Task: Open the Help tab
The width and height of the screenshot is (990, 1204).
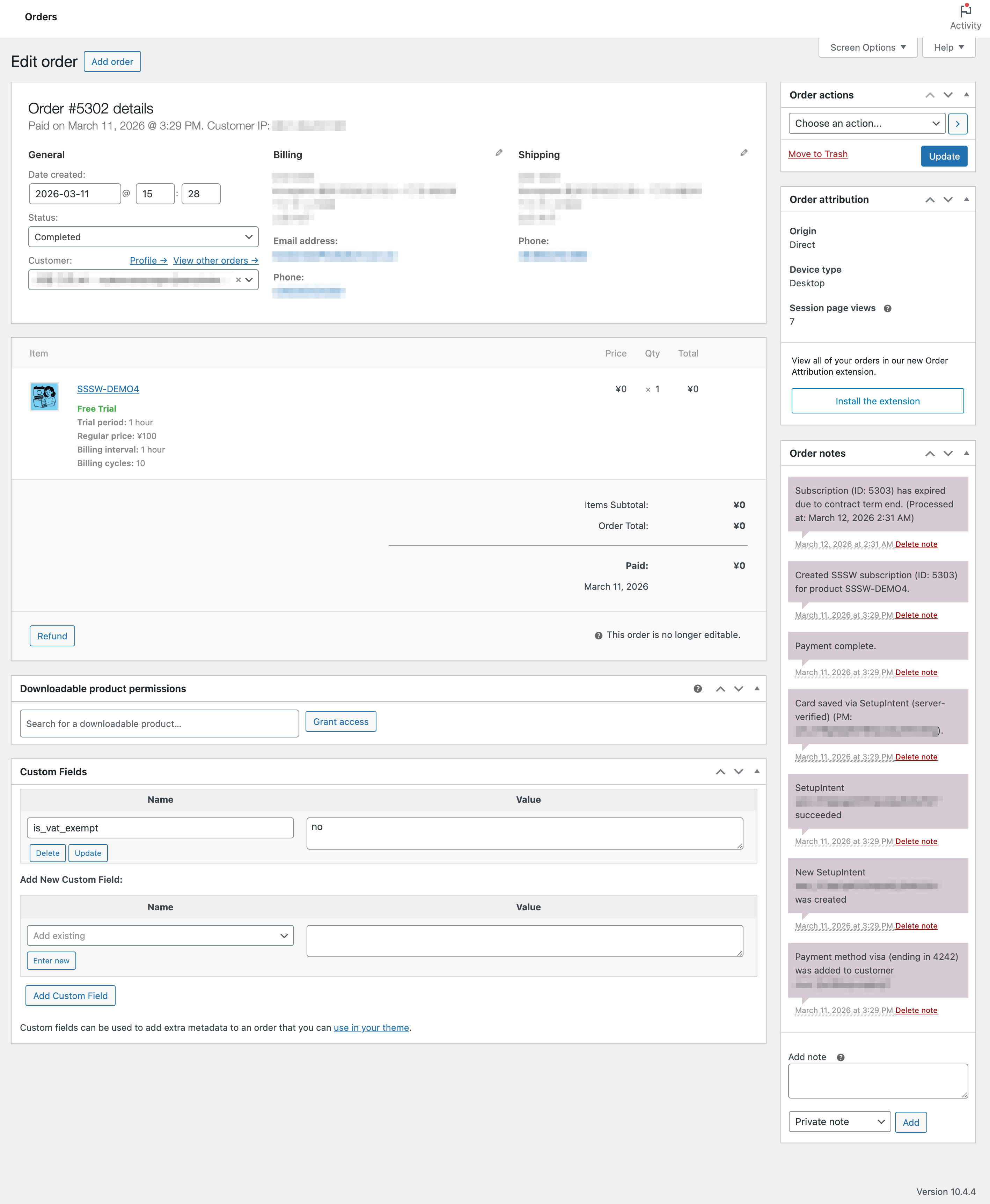Action: 948,47
